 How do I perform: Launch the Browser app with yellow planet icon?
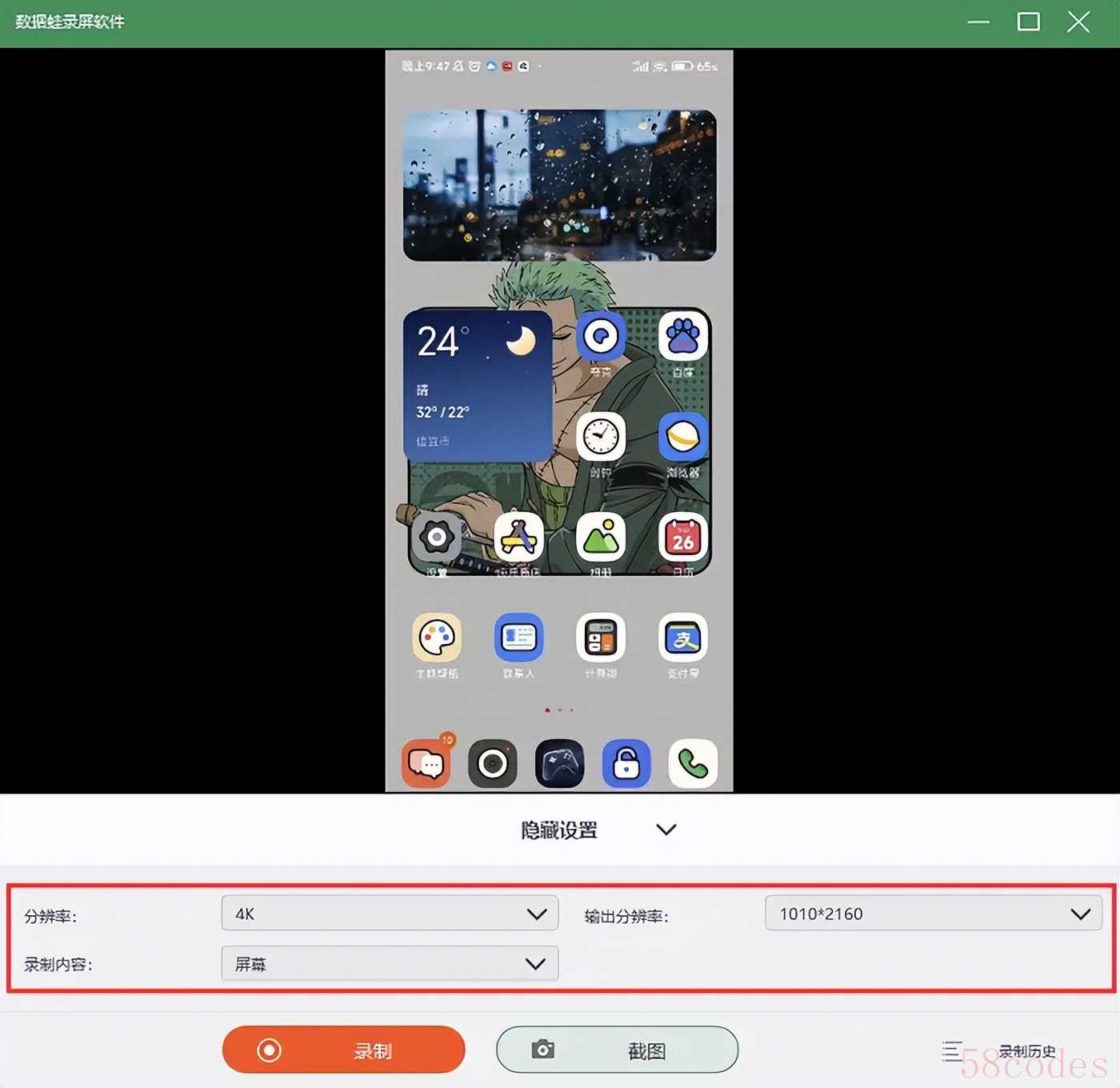[683, 437]
